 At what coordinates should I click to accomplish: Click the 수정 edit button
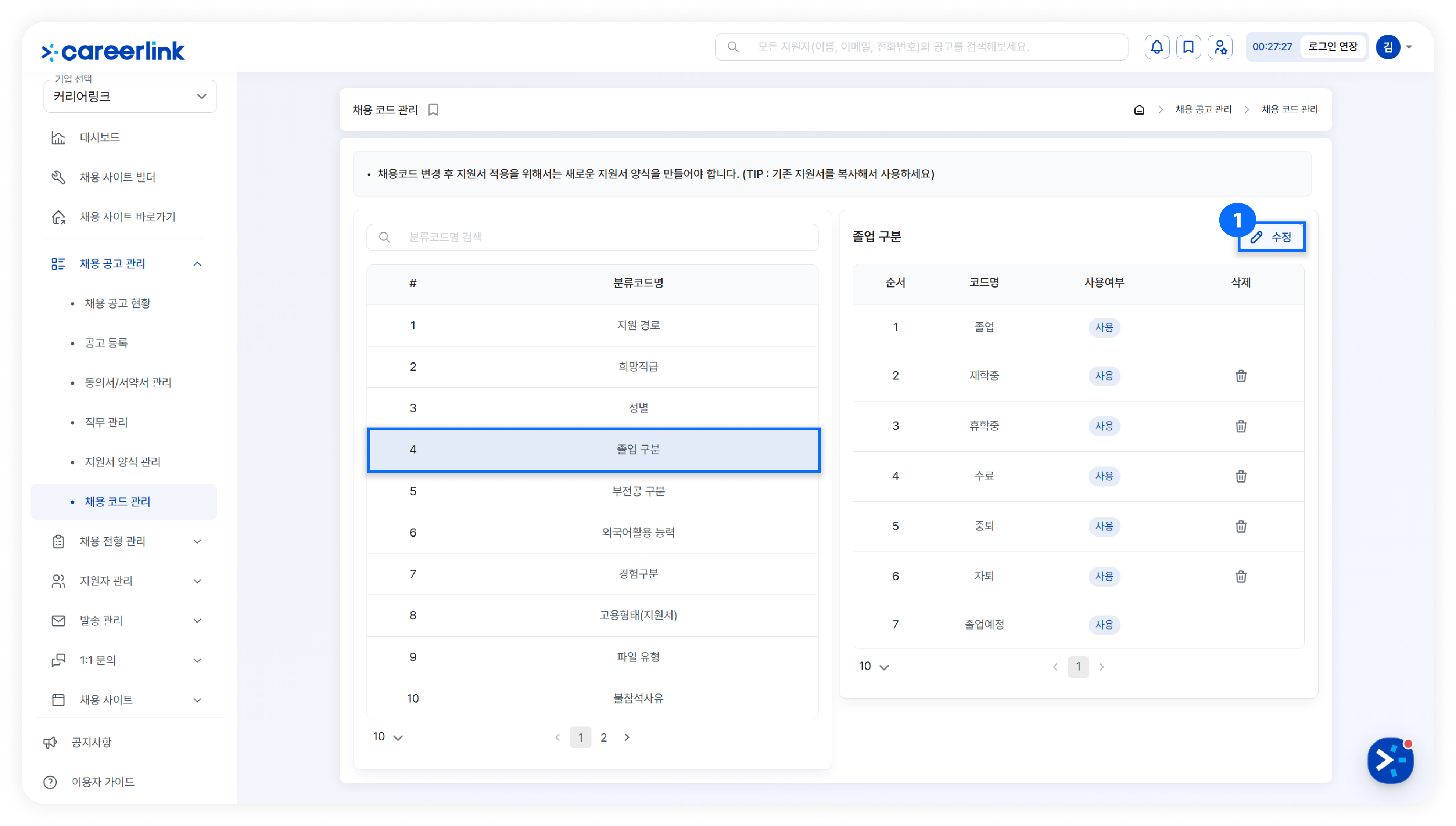pos(1271,237)
